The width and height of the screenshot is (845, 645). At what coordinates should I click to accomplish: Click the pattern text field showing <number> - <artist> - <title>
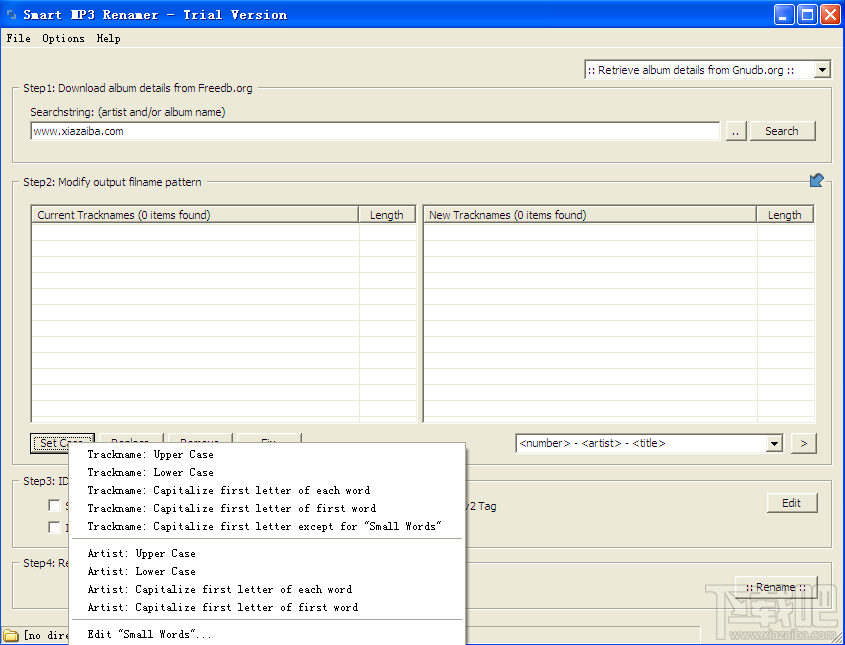click(641, 443)
